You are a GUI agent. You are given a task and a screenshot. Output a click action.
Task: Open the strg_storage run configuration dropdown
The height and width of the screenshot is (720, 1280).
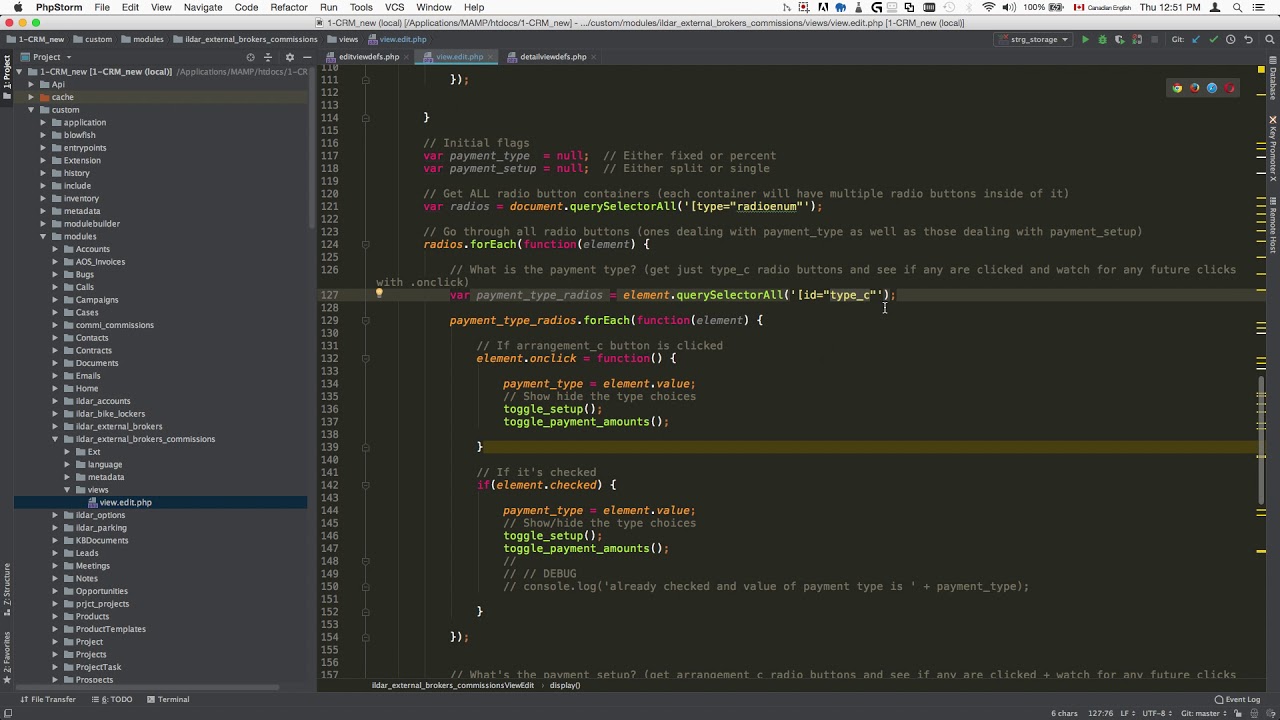(x=1034, y=40)
